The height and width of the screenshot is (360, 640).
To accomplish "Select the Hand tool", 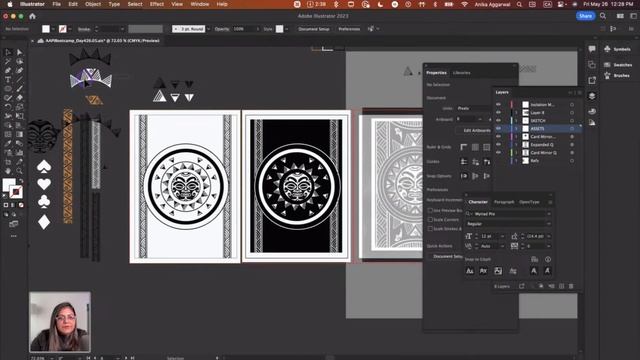I will (8, 171).
